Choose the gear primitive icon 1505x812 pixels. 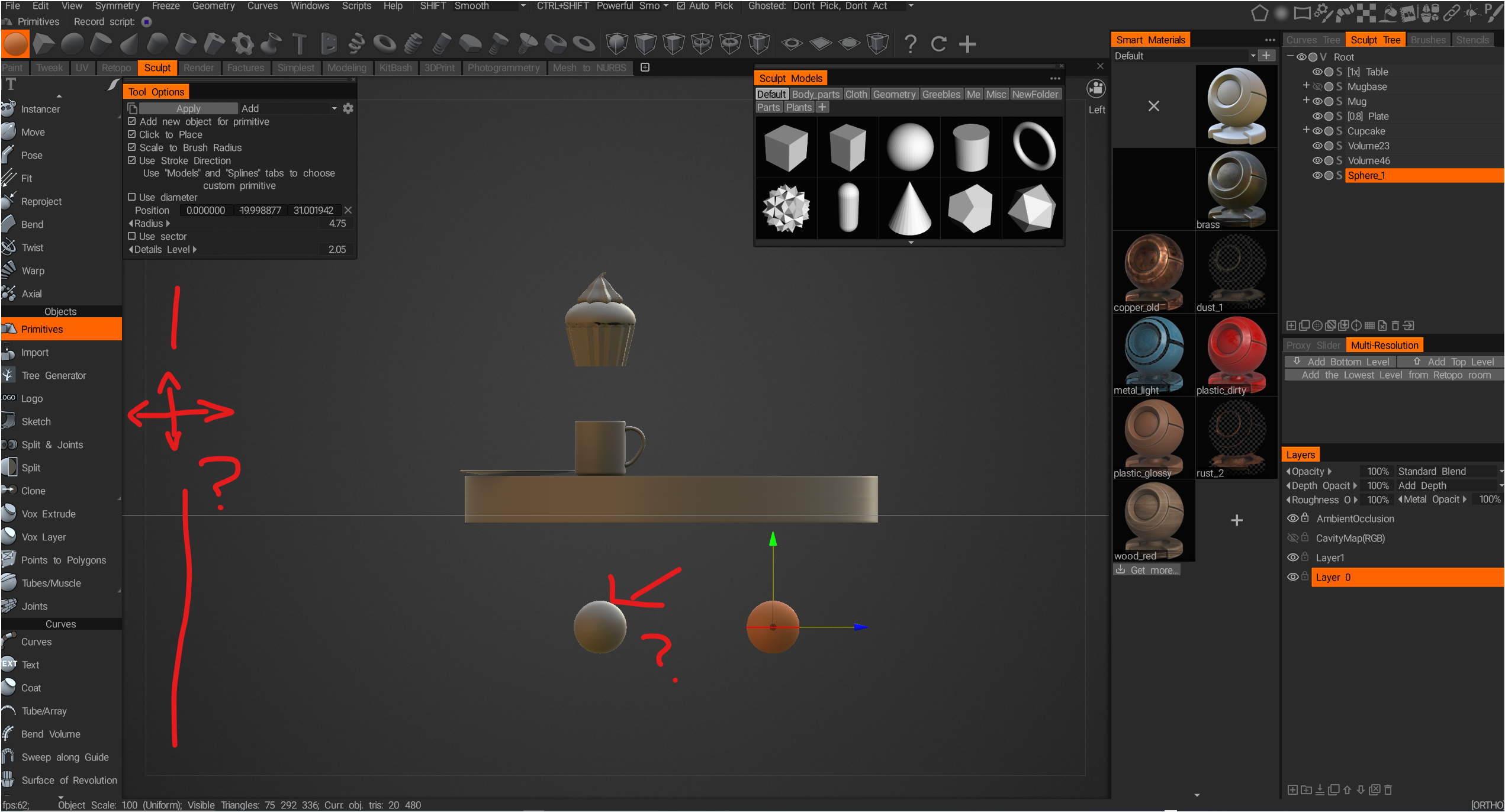click(243, 44)
